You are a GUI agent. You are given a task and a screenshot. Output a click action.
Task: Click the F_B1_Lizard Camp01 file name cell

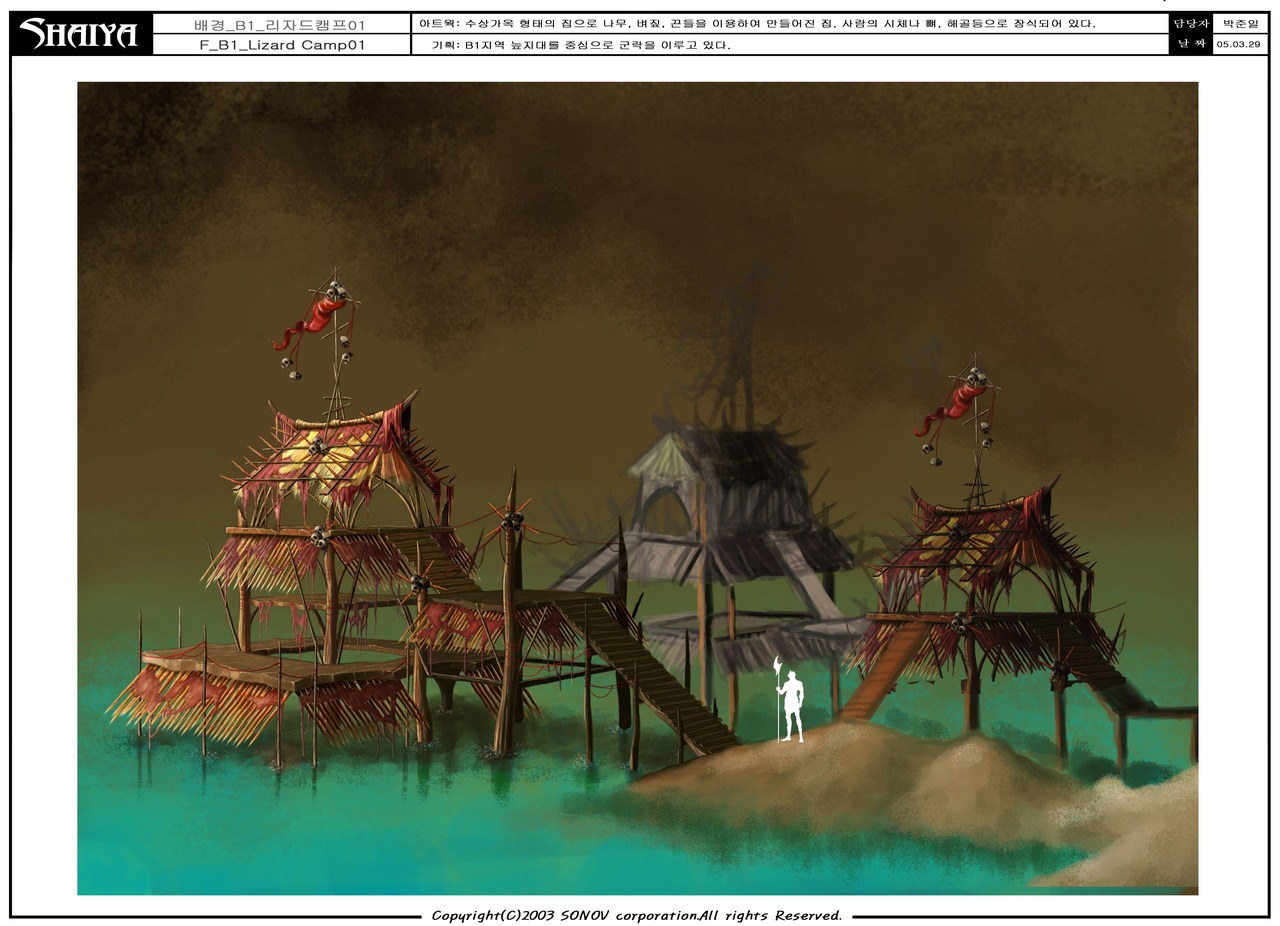click(x=280, y=45)
